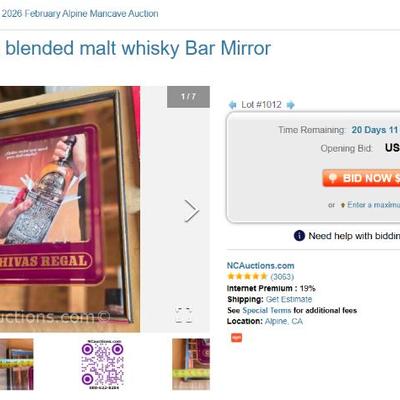Open the NCAuctions.com seller link
This screenshot has height=400, width=400.
(260, 266)
